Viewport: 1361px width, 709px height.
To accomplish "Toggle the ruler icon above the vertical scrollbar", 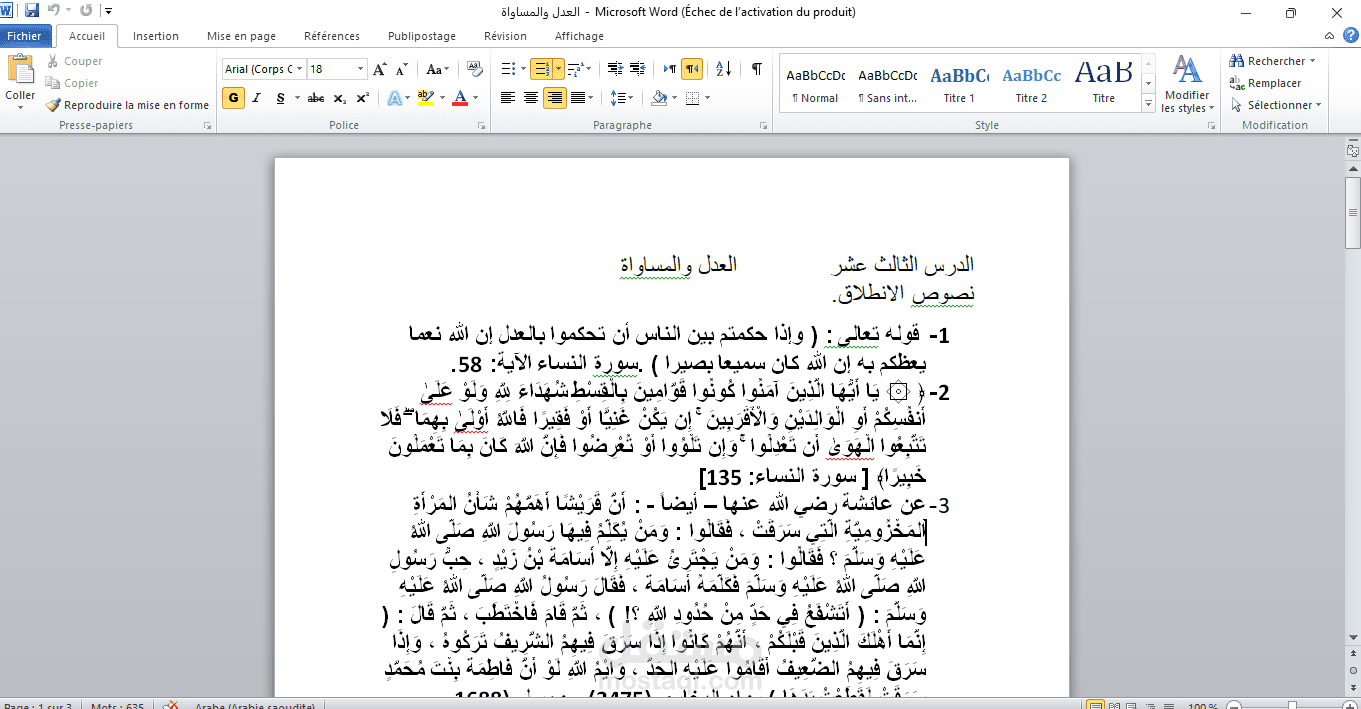I will 1352,151.
